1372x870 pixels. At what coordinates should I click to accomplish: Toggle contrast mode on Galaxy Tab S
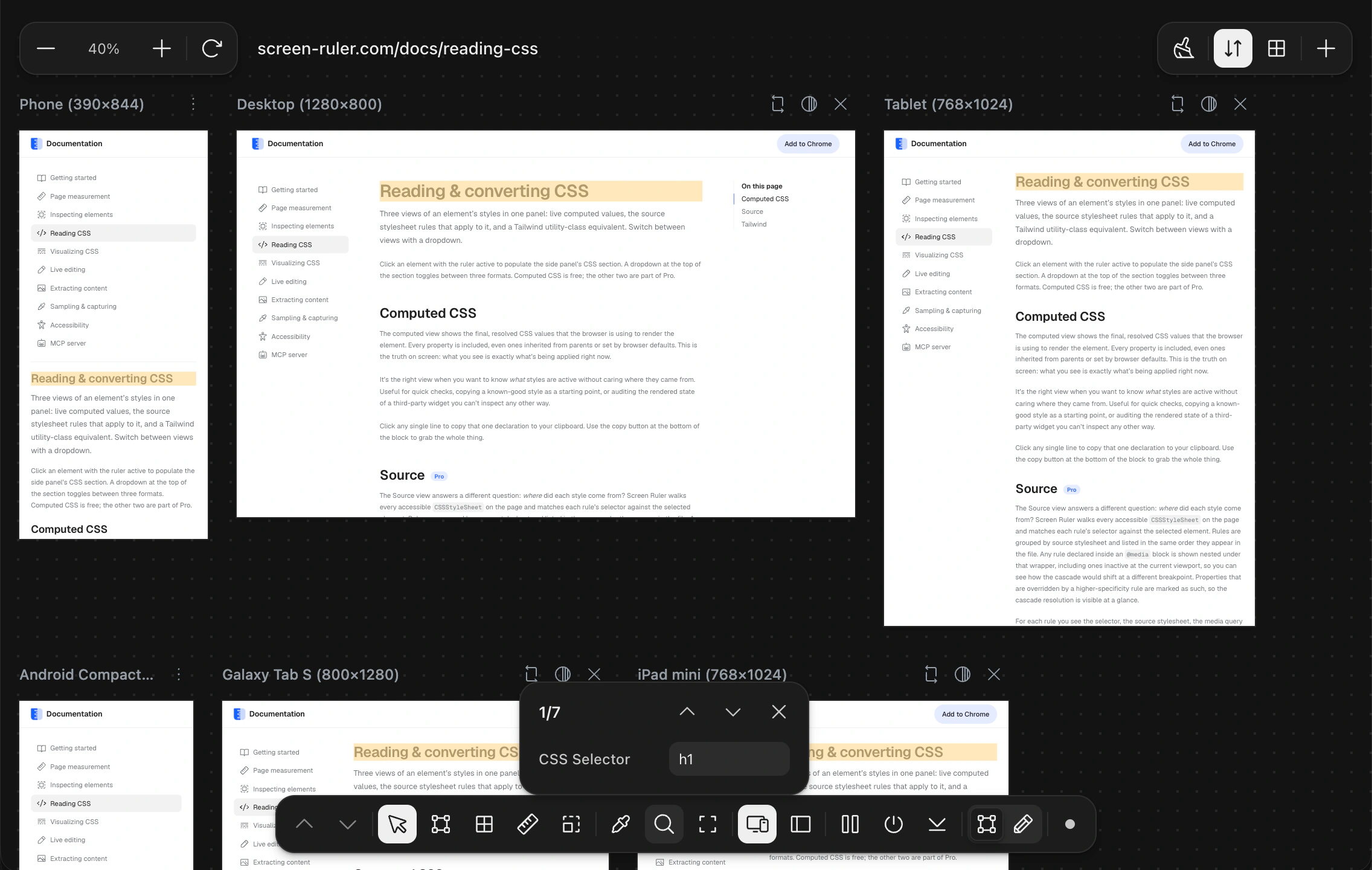click(563, 674)
